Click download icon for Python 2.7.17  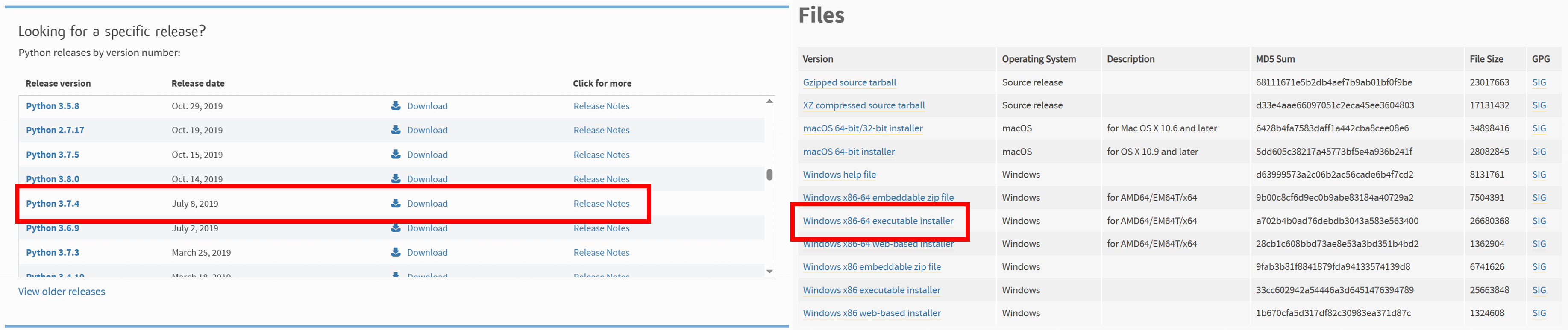click(x=396, y=130)
